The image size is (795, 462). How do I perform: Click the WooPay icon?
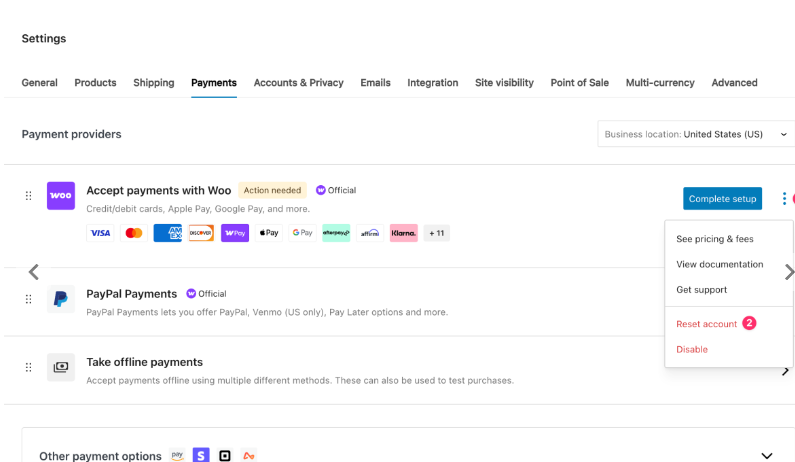[x=235, y=233]
